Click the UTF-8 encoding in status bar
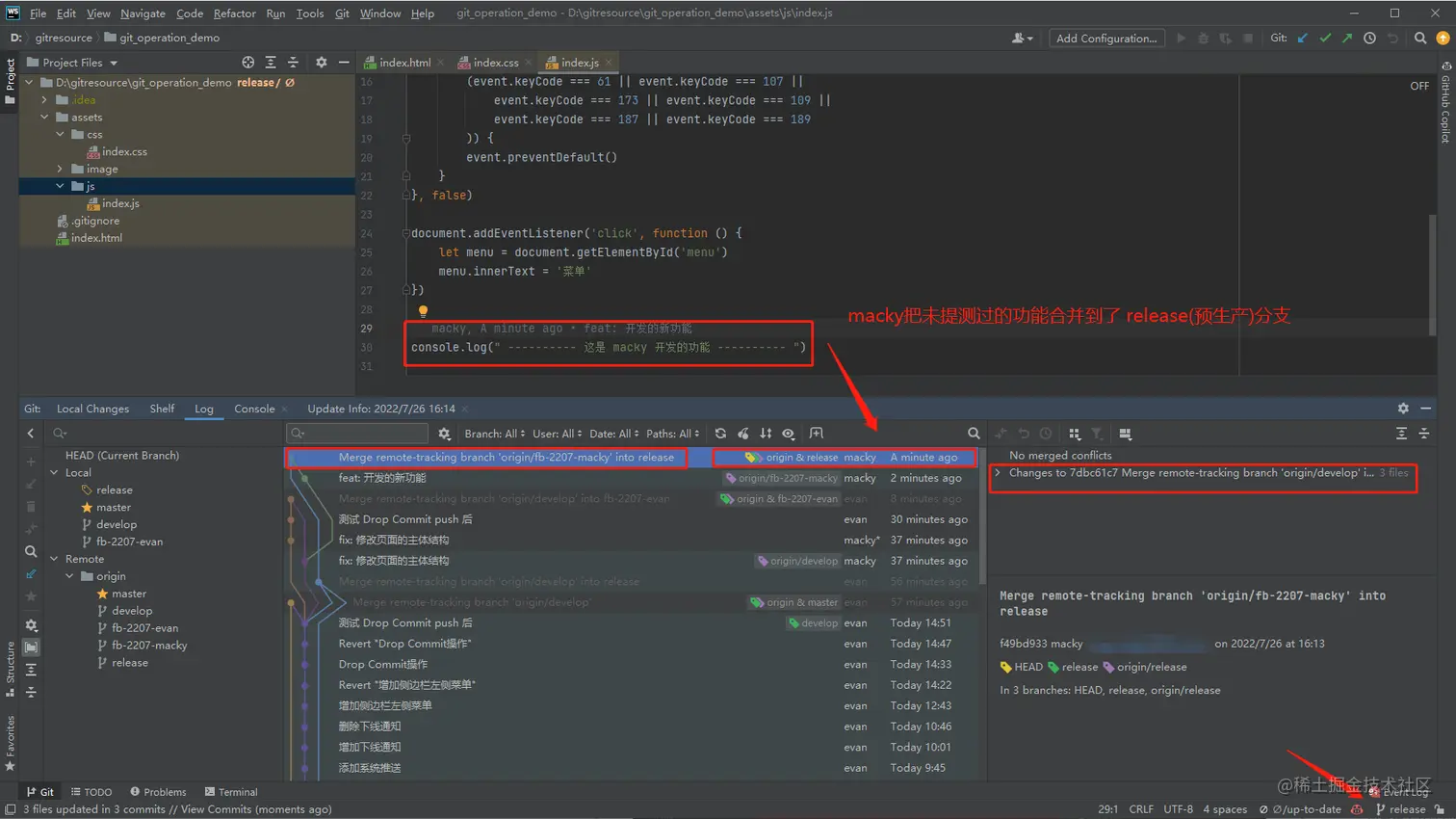The width and height of the screenshot is (1456, 819). click(1178, 809)
